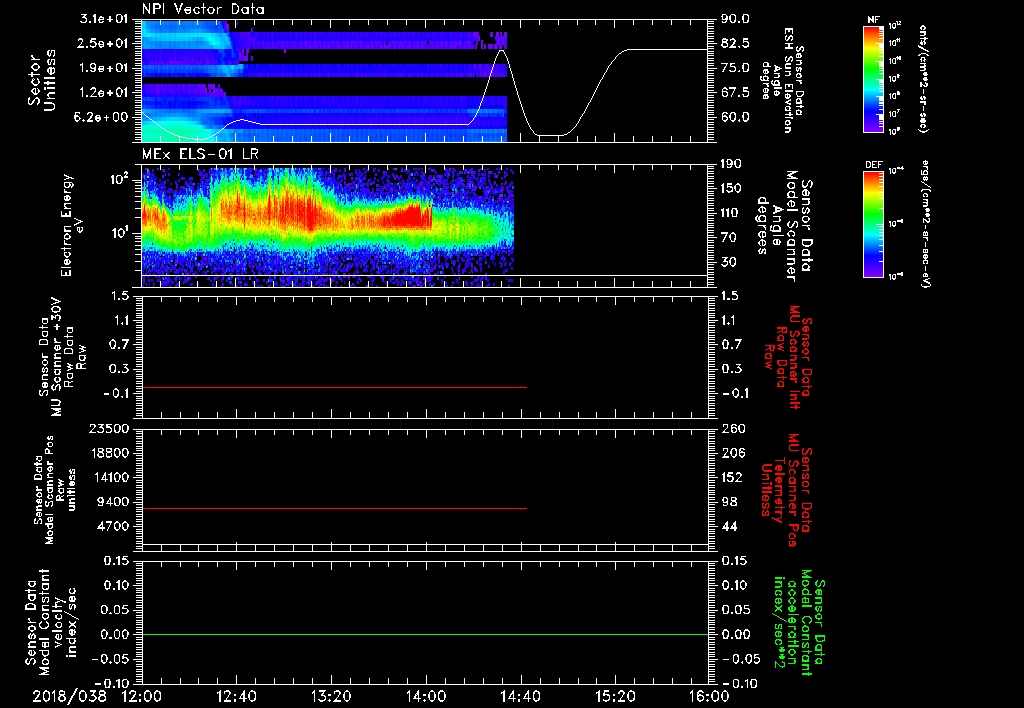1024x708 pixels.
Task: Click the 14100 scanner position tick
Action: pos(112,477)
